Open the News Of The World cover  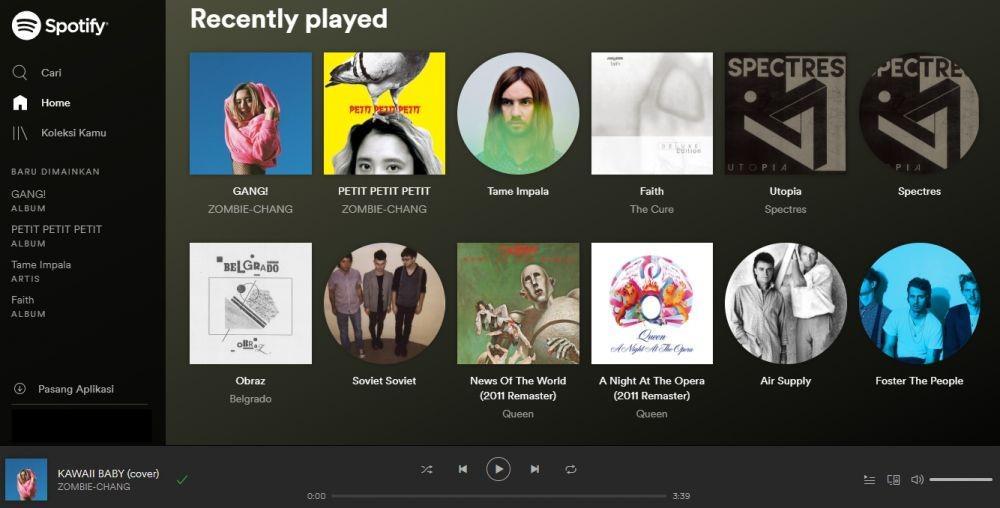click(518, 303)
